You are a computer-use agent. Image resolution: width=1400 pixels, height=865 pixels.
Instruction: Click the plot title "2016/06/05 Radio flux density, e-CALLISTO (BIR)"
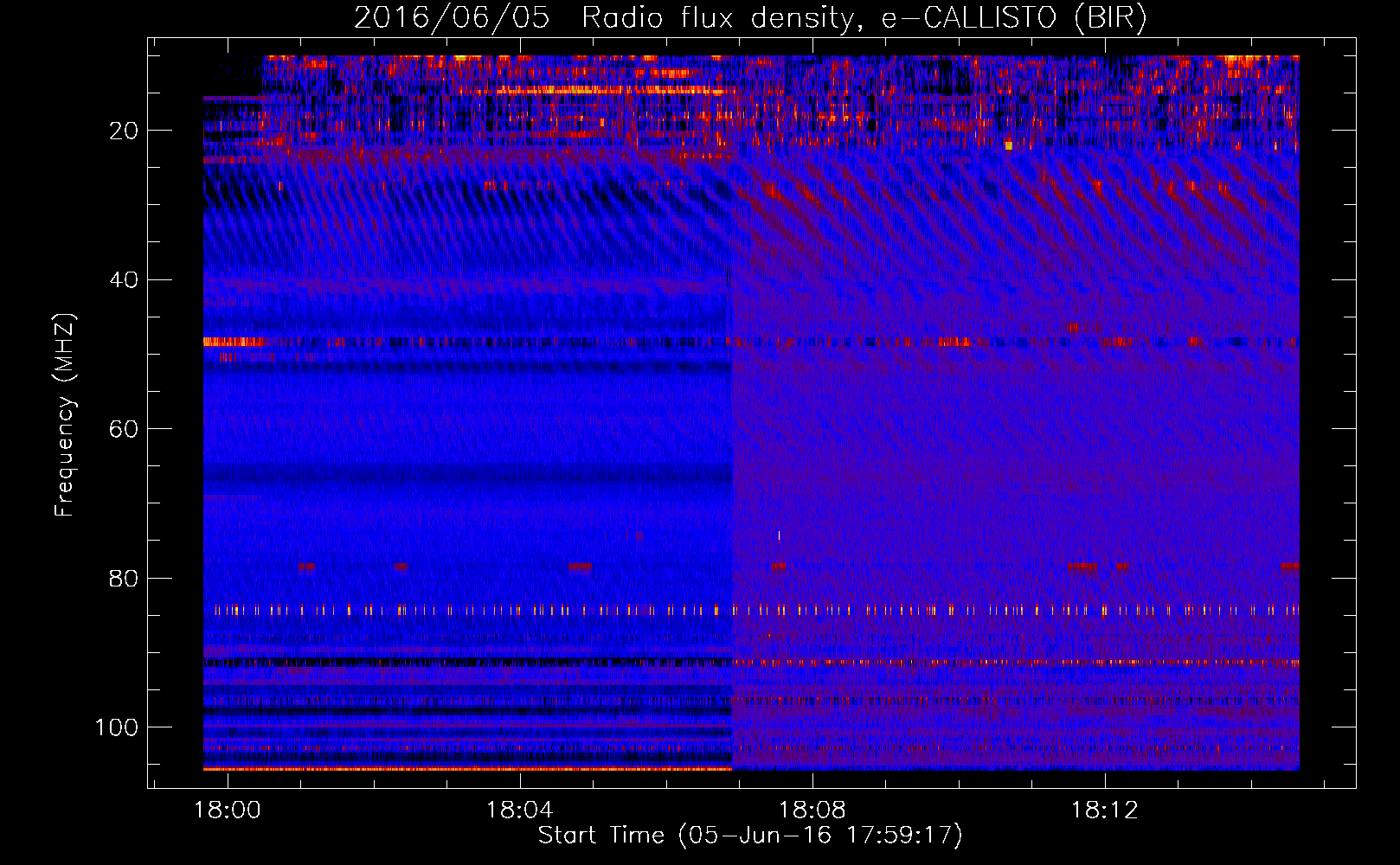coord(750,17)
